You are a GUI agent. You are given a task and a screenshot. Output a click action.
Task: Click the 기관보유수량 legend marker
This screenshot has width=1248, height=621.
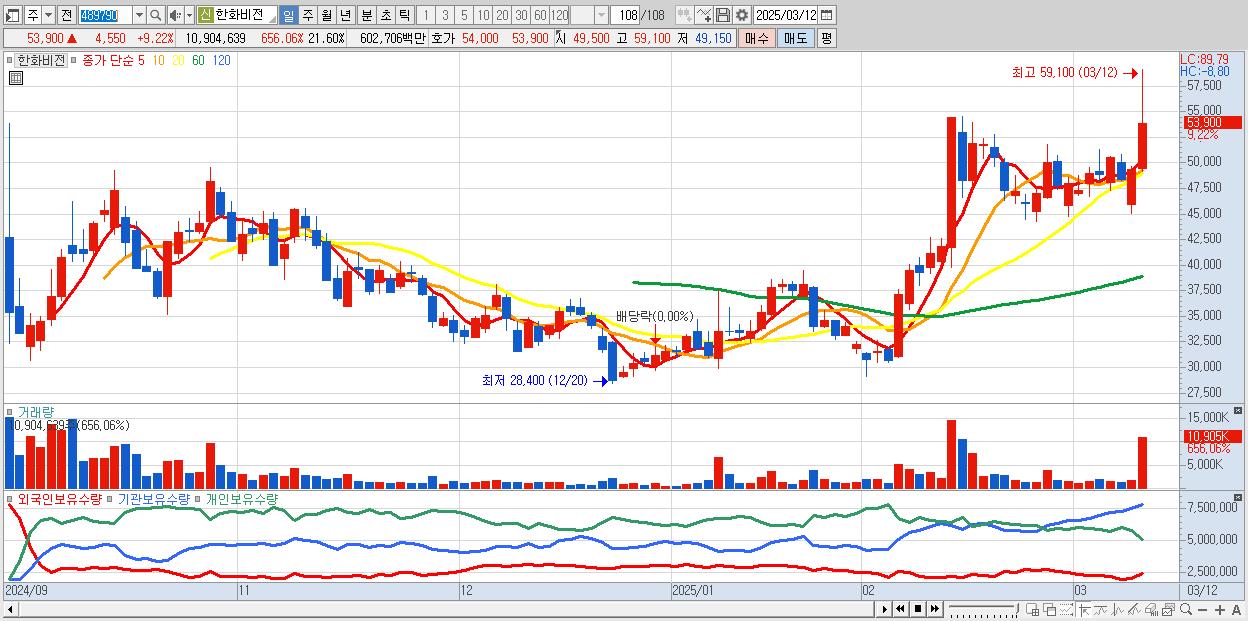112,498
